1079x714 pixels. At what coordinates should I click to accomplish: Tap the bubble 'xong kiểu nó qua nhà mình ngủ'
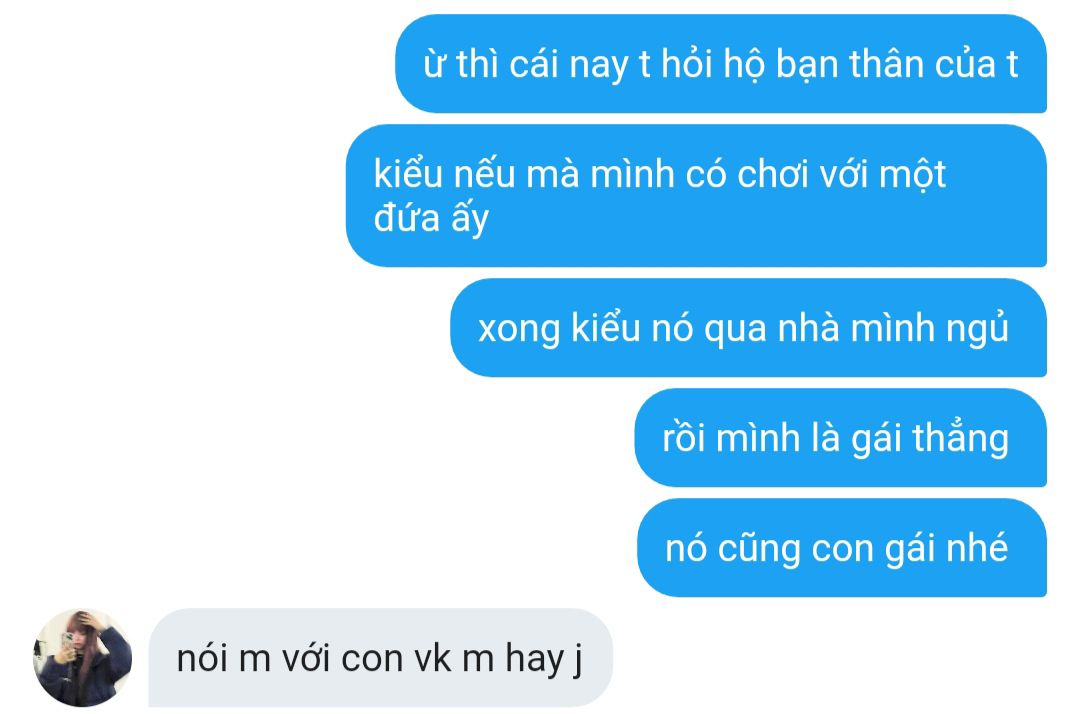(x=748, y=327)
